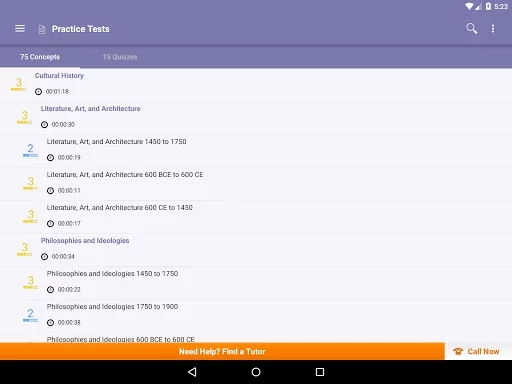The image size is (512, 384).
Task: Tap level 2 badge for Philosophies 1750 to 1900
Action: (x=30, y=315)
